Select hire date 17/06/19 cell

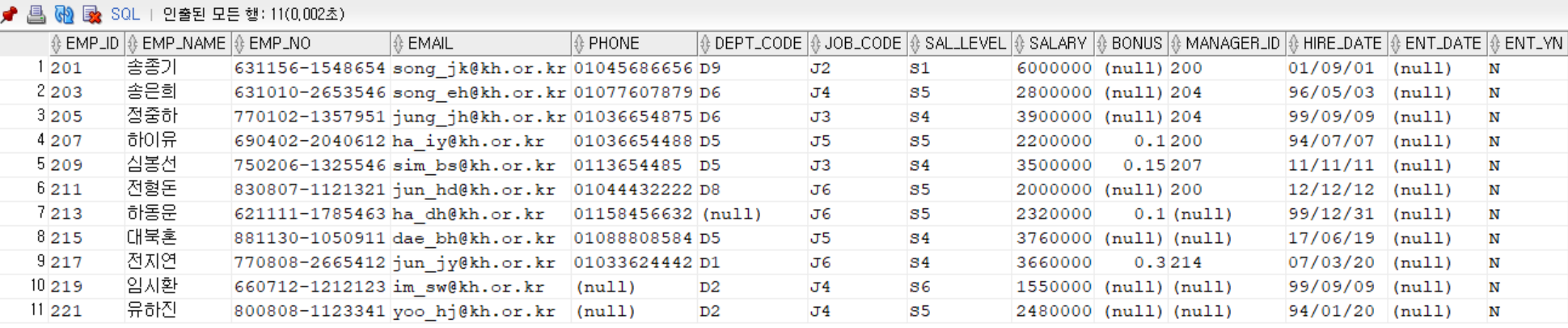(1337, 238)
